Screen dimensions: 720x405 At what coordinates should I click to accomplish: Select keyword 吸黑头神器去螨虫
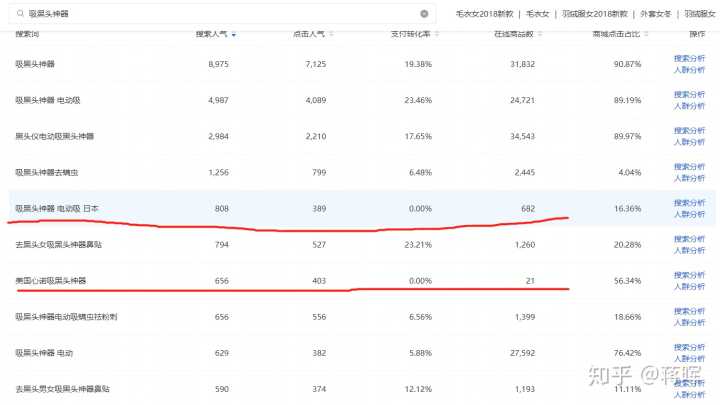(47, 172)
